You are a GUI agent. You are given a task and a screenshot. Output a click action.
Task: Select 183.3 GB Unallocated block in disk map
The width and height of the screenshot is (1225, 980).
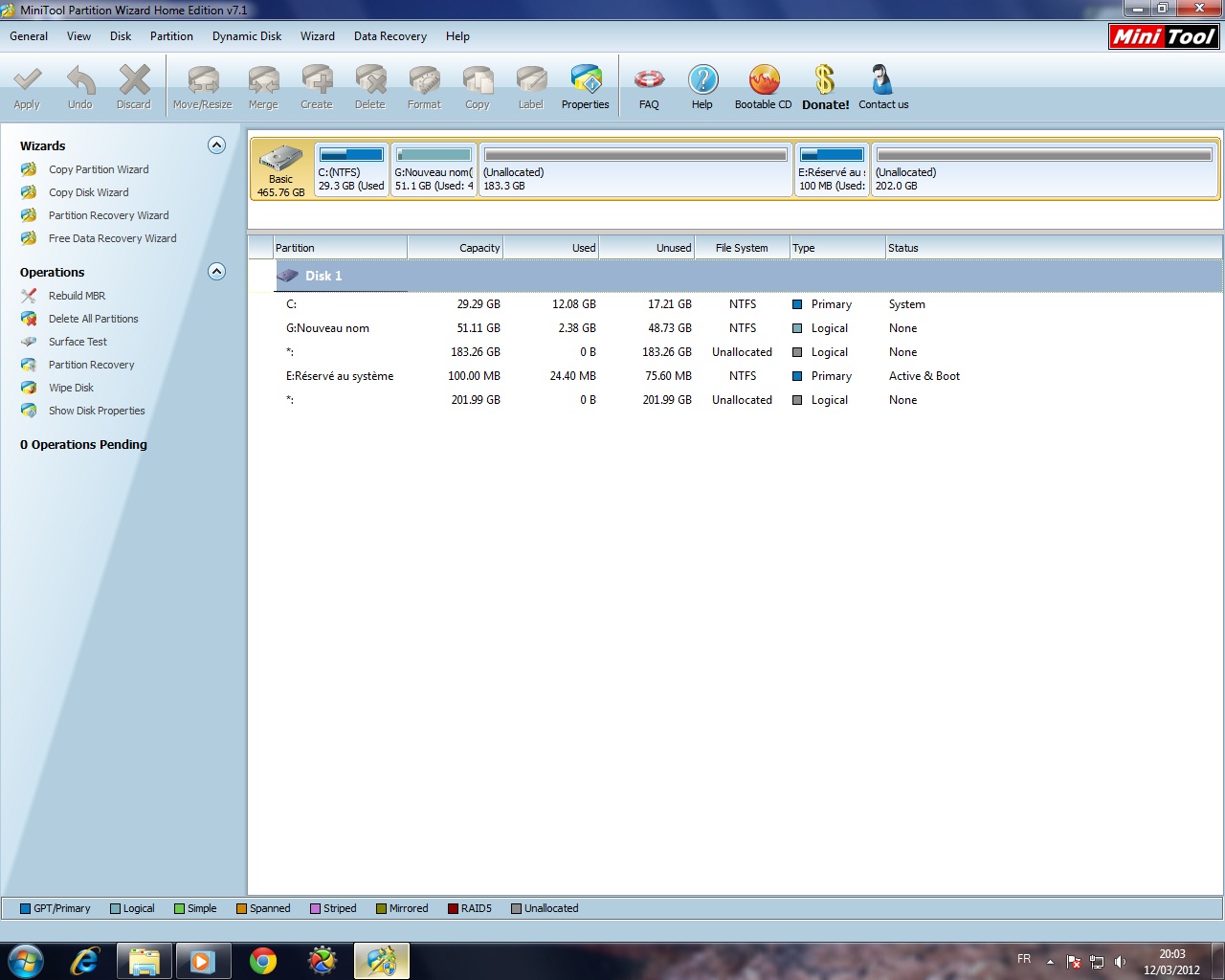pos(635,169)
